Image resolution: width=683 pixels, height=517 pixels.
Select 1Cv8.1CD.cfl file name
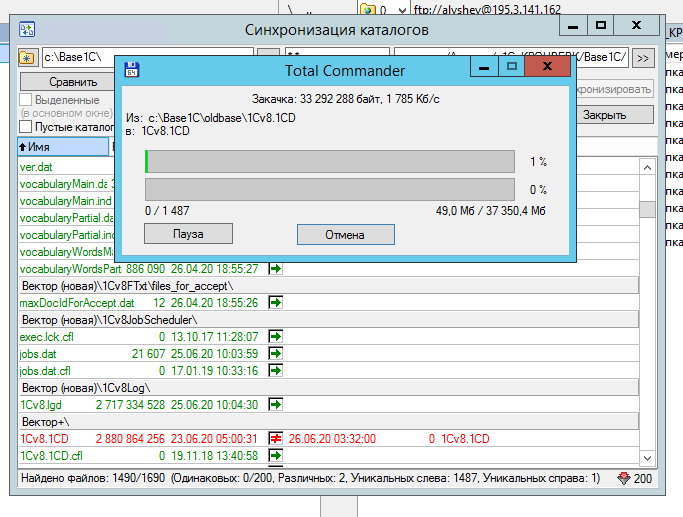pos(51,456)
